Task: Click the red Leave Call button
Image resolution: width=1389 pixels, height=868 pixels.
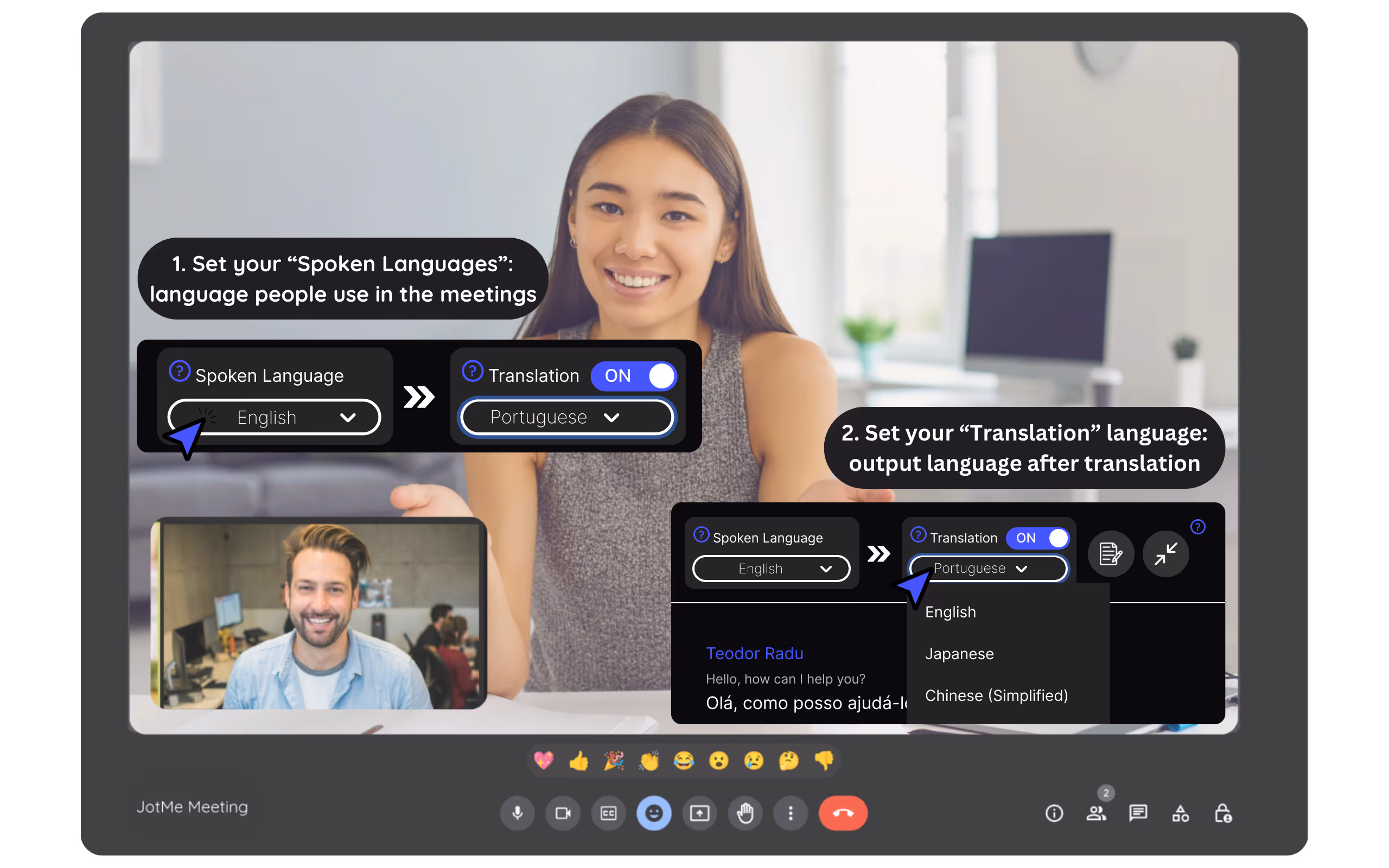Action: coord(843,813)
